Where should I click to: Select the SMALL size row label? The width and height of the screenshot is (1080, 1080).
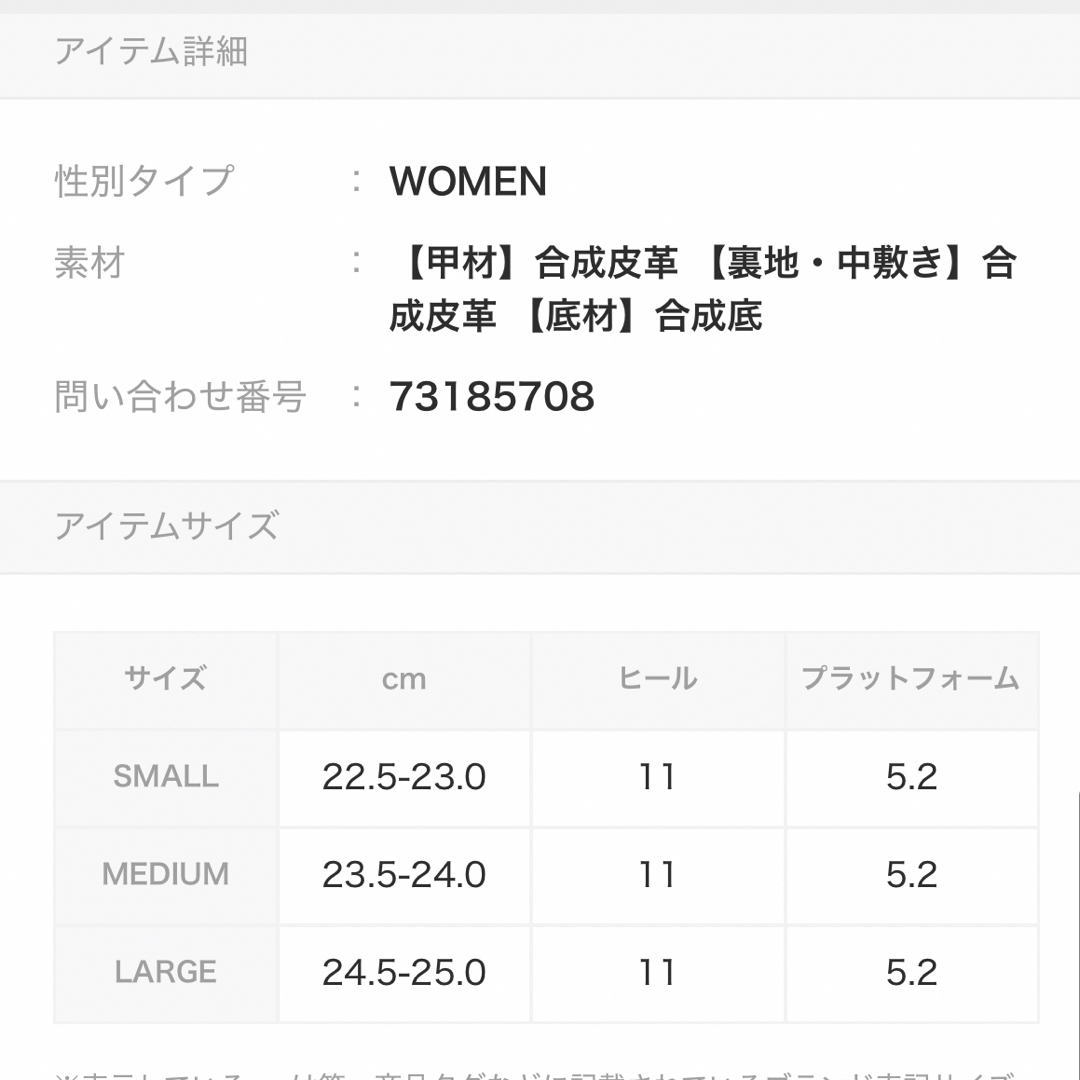pyautogui.click(x=166, y=777)
